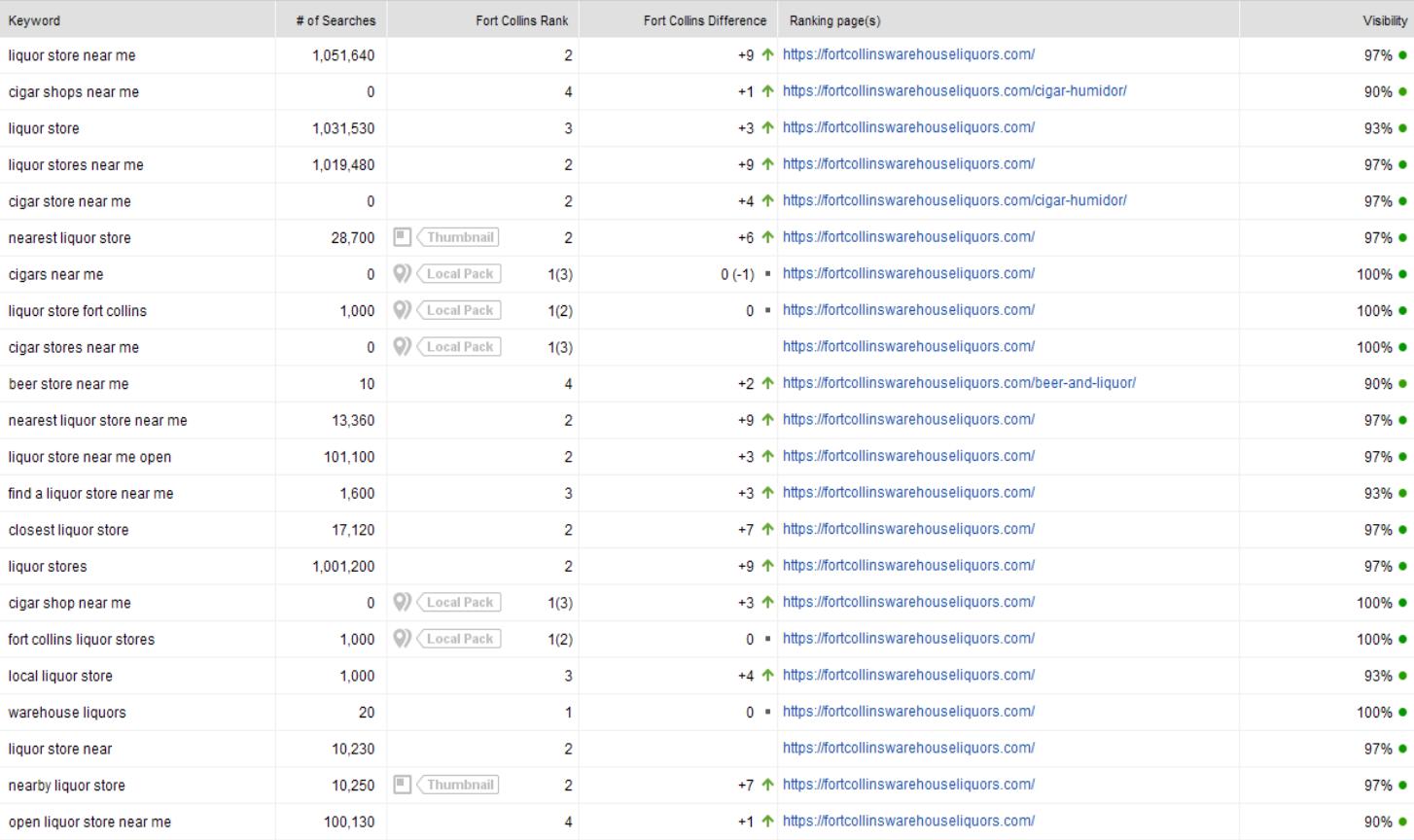Sort by # of Searches column header
This screenshot has width=1414, height=840.
click(336, 20)
